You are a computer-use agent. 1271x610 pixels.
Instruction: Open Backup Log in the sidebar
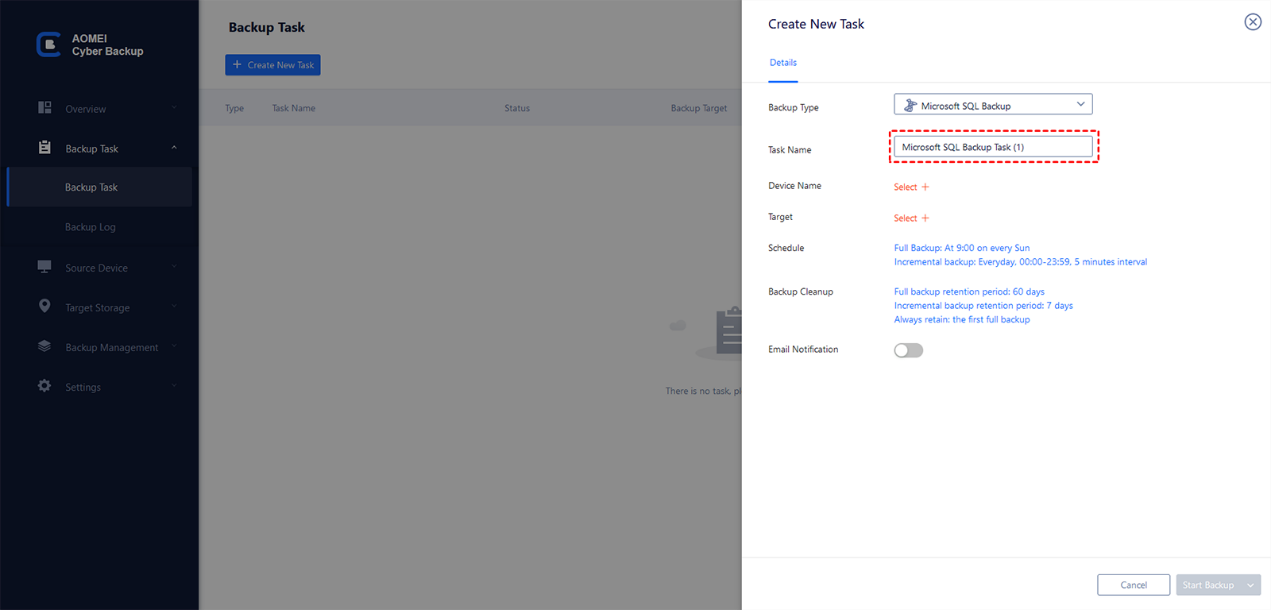pos(91,227)
